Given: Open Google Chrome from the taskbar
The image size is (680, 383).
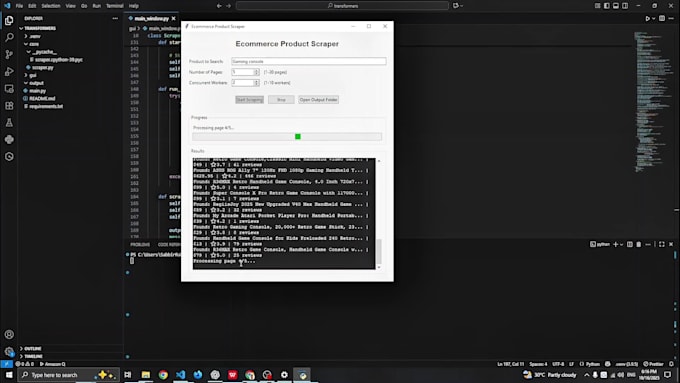Looking at the screenshot, I should 163,375.
